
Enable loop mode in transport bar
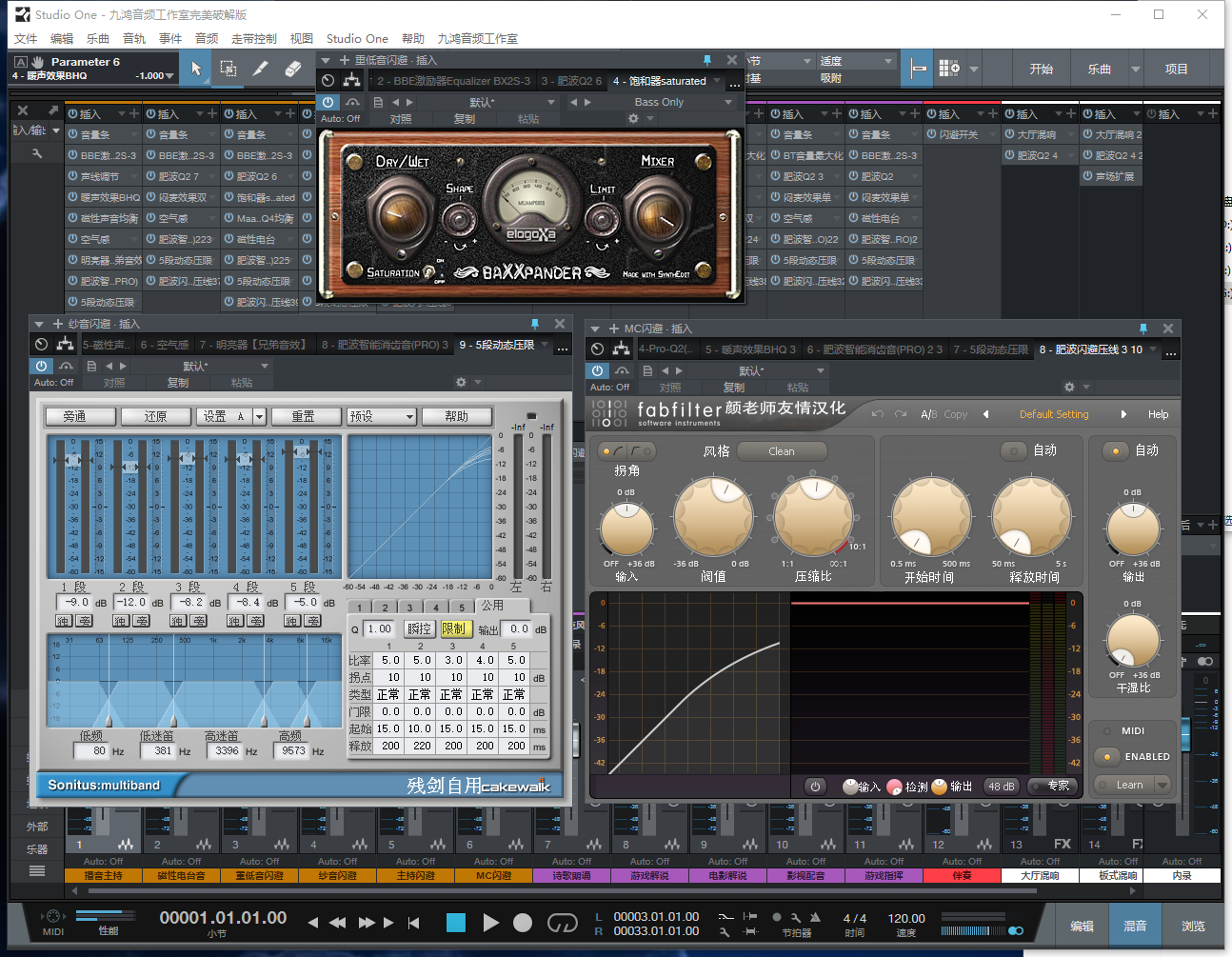click(x=562, y=922)
